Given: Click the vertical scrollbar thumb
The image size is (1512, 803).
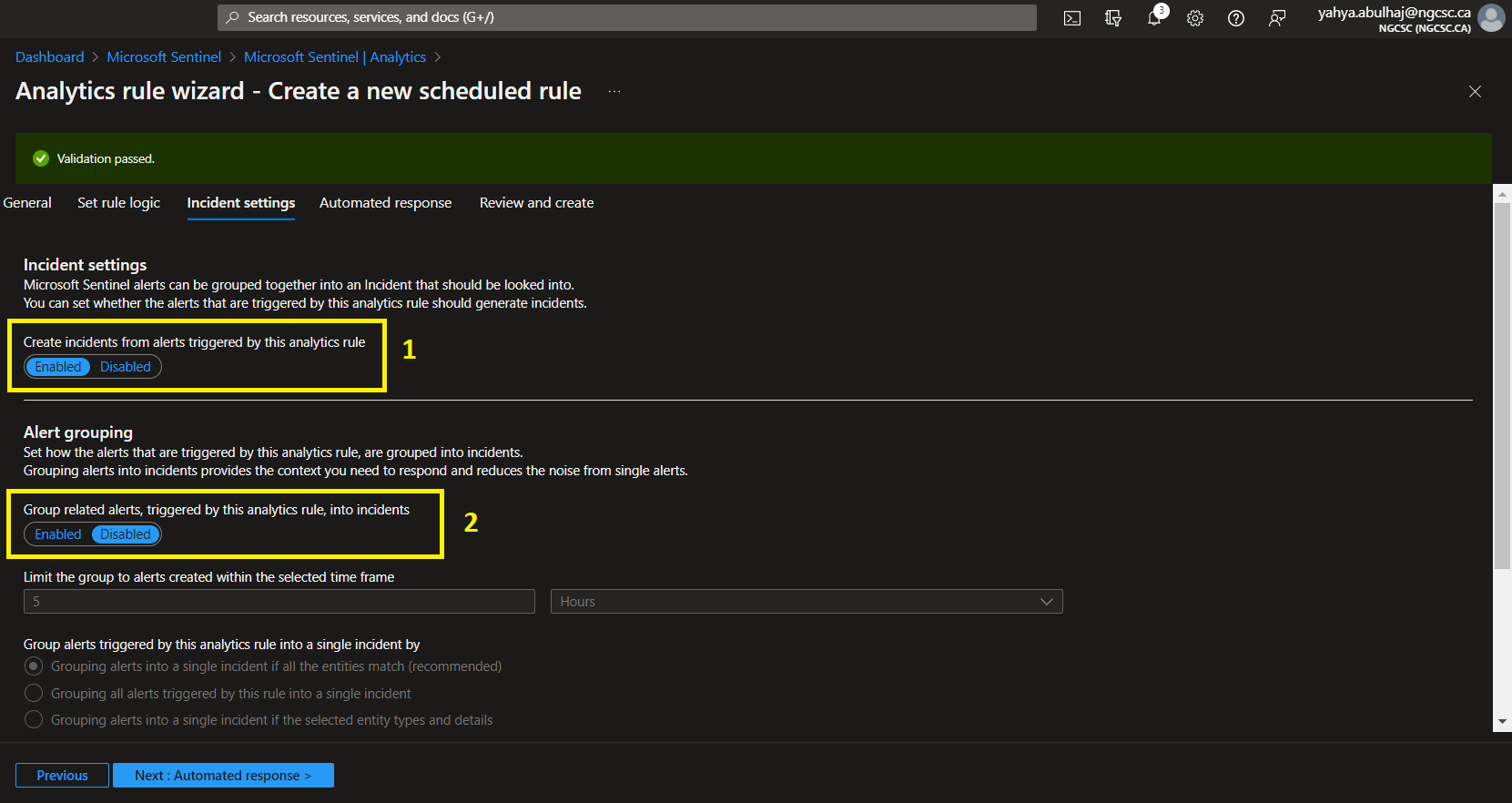Looking at the screenshot, I should (x=1502, y=385).
